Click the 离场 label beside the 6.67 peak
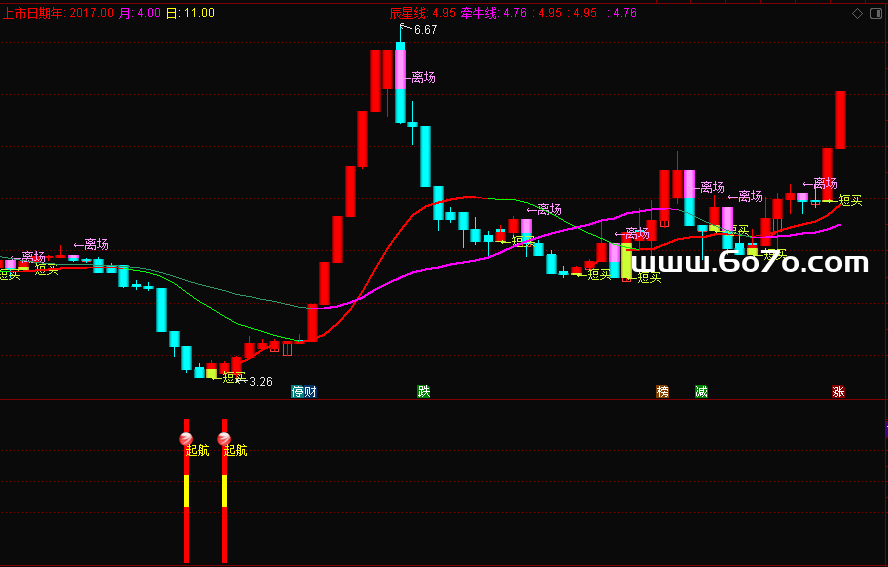The height and width of the screenshot is (567, 888). coord(423,77)
